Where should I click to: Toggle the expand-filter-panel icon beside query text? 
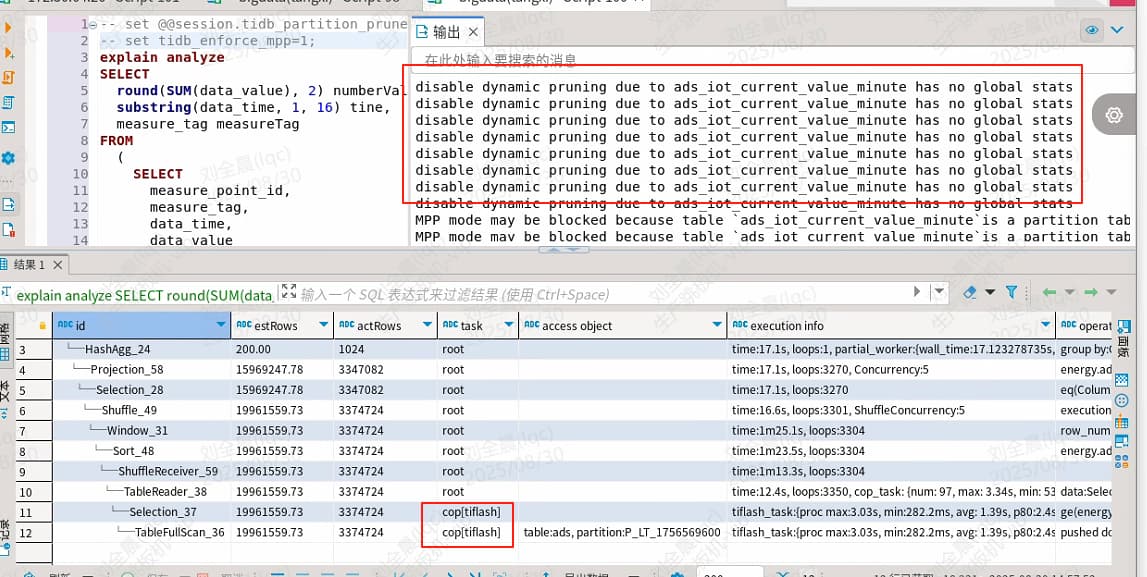click(x=289, y=293)
